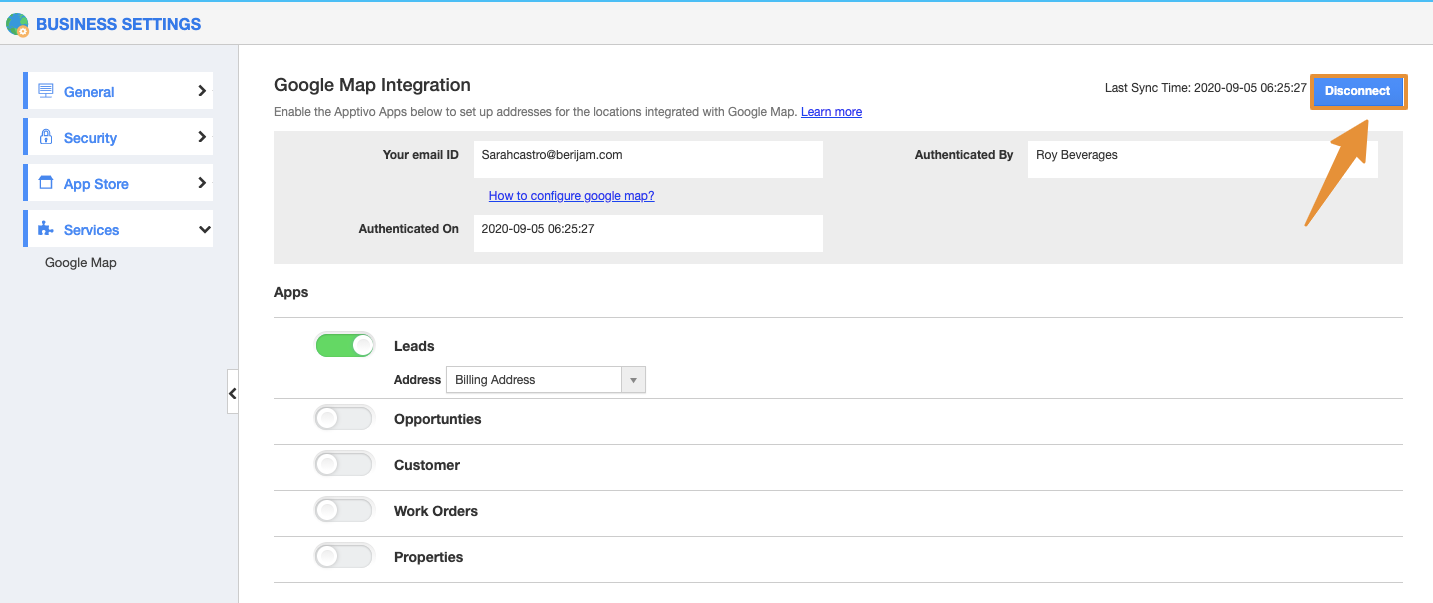The height and width of the screenshot is (603, 1433).
Task: Disable the Leads toggle switch
Action: click(x=344, y=345)
